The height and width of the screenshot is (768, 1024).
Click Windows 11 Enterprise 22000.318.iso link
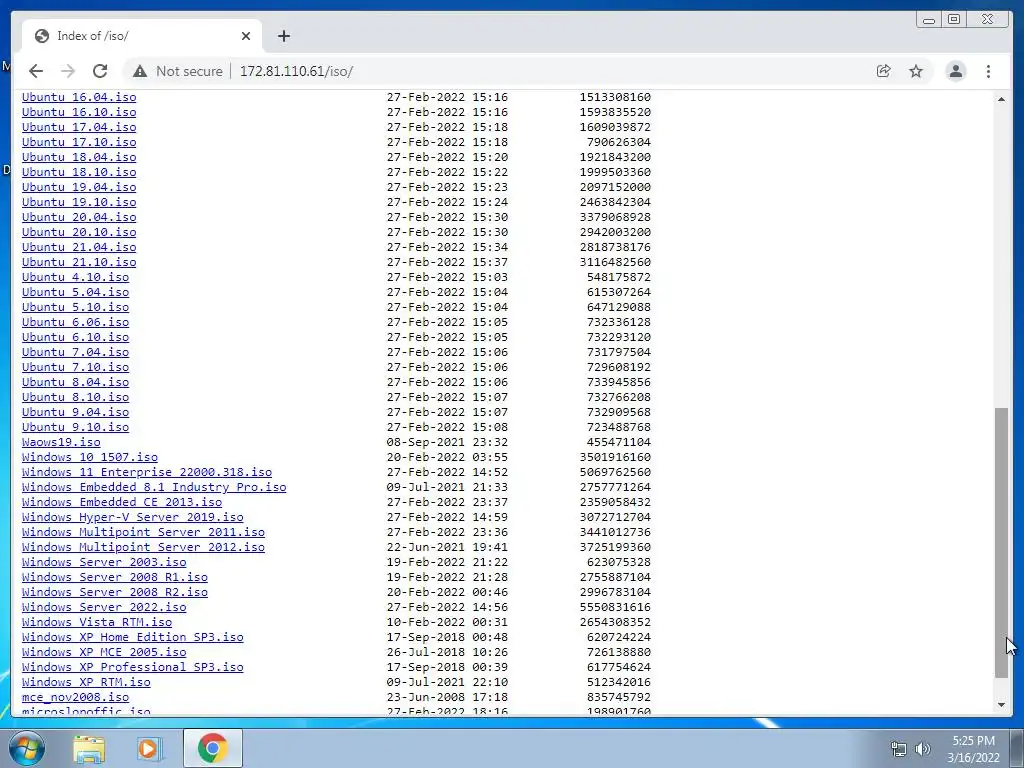pos(147,473)
